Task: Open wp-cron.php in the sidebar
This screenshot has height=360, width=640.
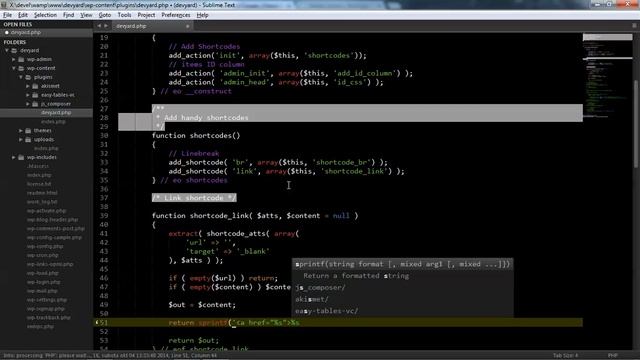Action: point(43,256)
